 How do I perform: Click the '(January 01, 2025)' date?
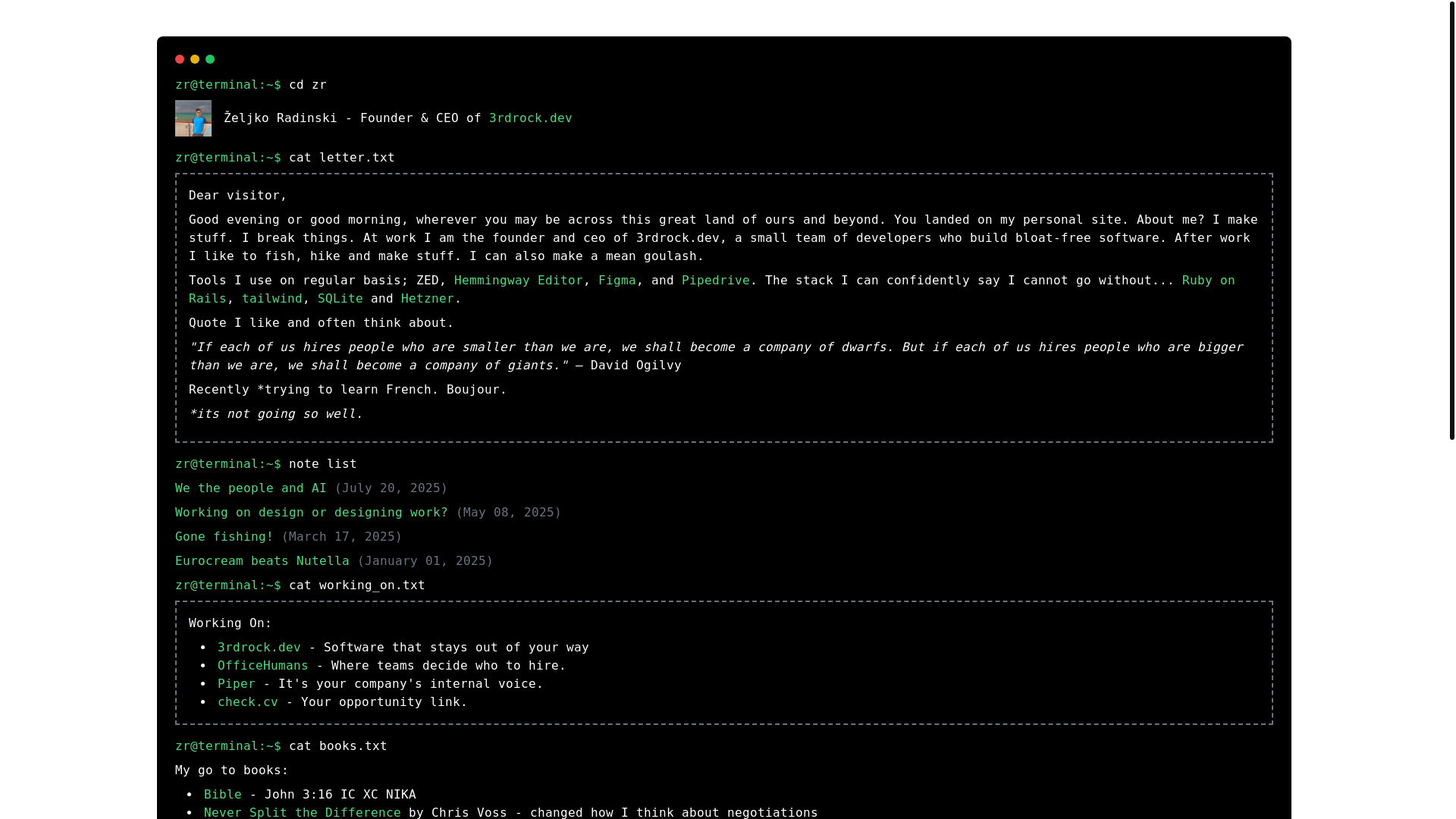425,561
